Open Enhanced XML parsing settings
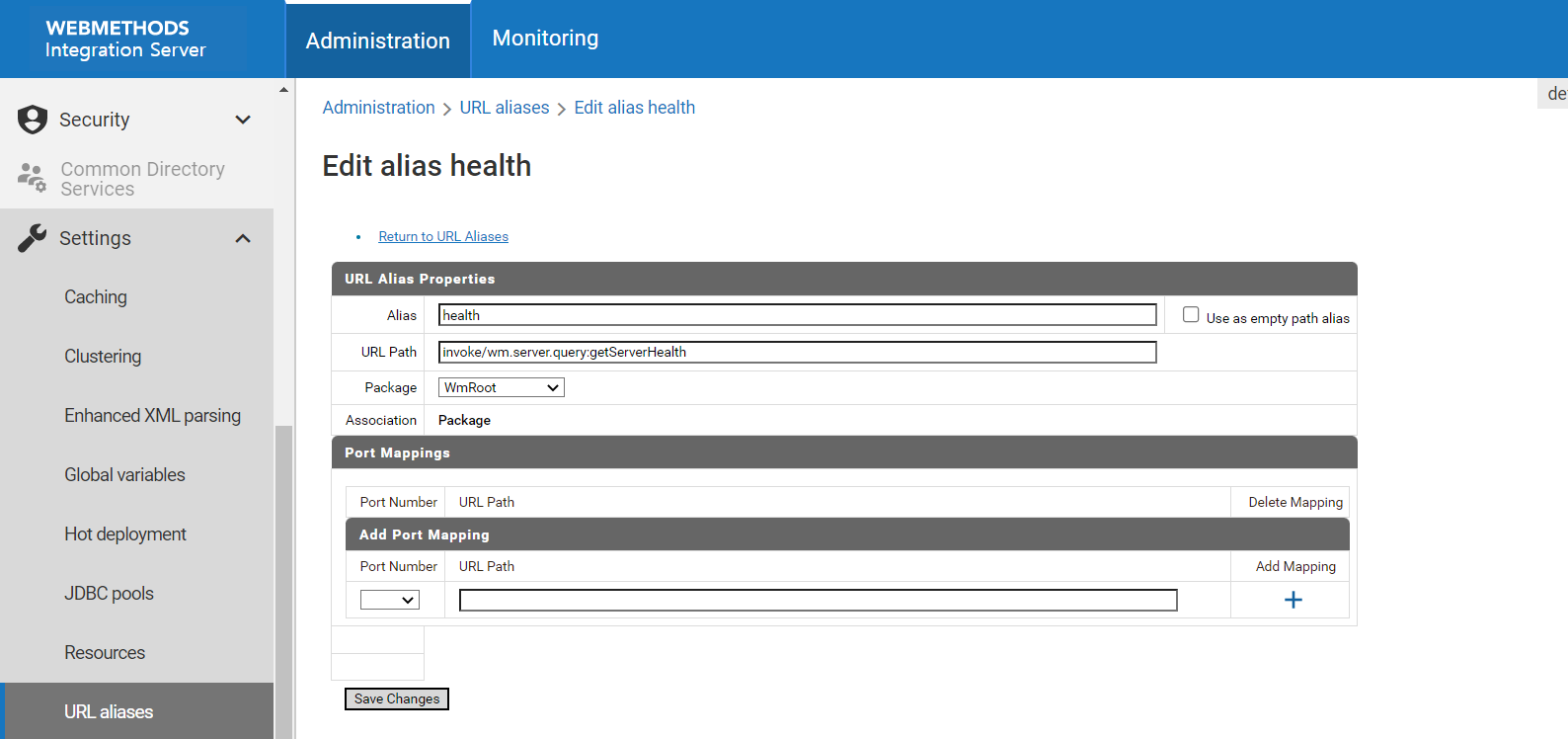 152,416
